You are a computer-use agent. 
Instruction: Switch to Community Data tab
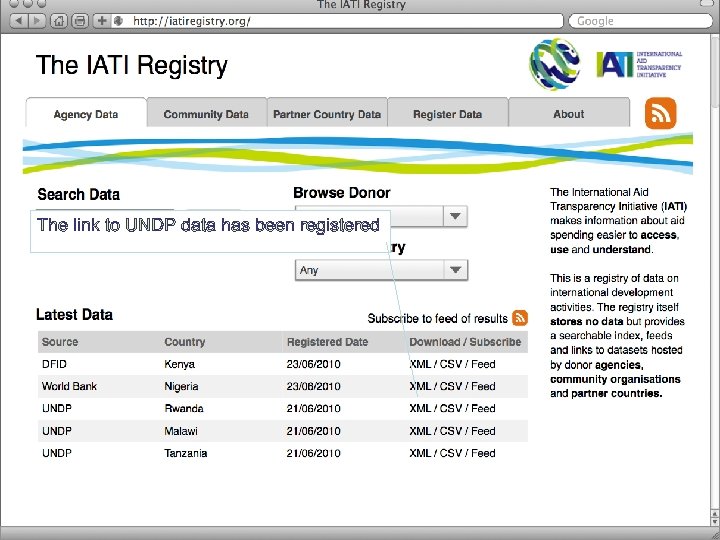pyautogui.click(x=206, y=114)
